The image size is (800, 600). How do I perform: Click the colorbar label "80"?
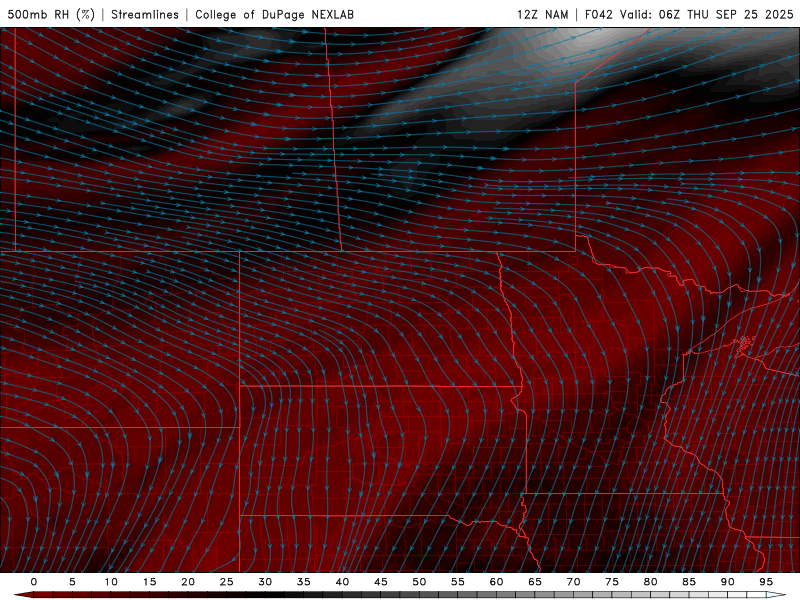(651, 582)
